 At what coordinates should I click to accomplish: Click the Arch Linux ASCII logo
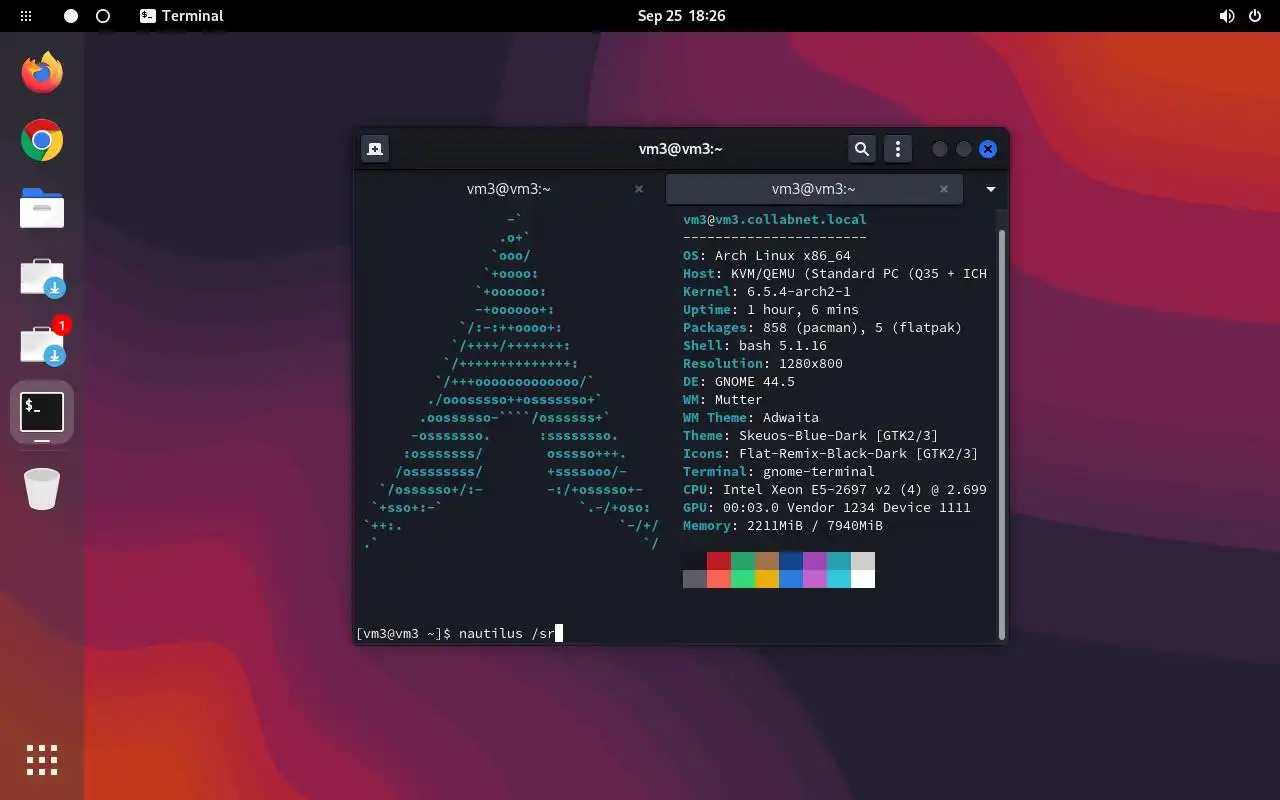click(x=512, y=381)
